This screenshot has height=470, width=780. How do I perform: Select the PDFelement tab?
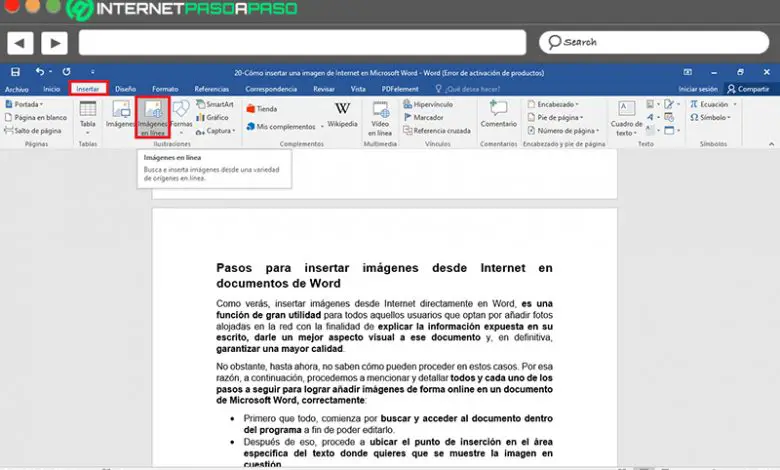click(x=400, y=89)
